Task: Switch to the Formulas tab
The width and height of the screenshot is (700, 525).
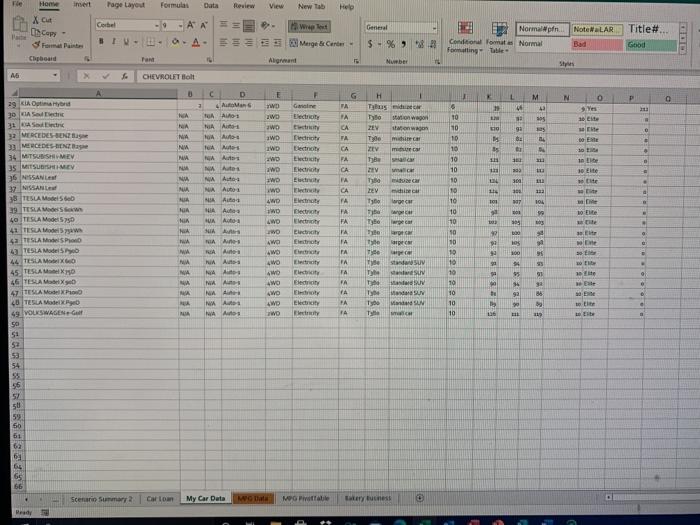Action: (x=174, y=5)
